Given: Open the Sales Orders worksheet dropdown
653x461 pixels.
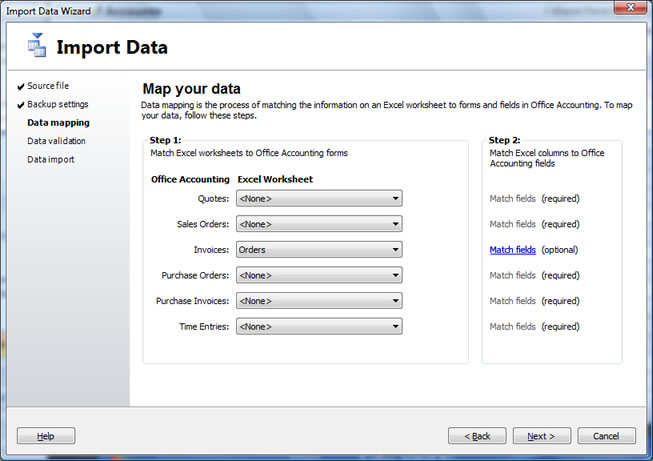Looking at the screenshot, I should [319, 224].
